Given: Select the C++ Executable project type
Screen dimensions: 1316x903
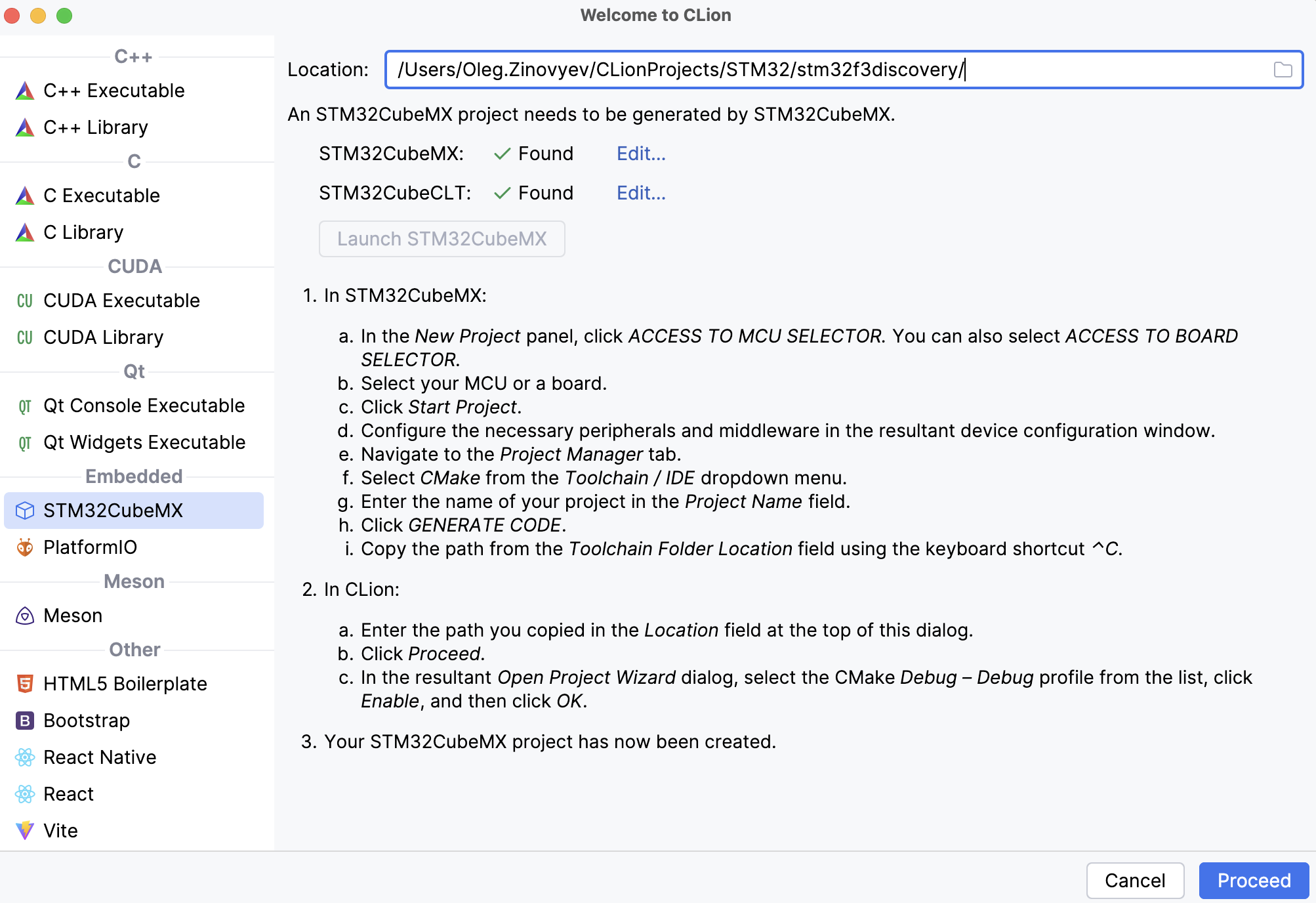Looking at the screenshot, I should pos(113,91).
